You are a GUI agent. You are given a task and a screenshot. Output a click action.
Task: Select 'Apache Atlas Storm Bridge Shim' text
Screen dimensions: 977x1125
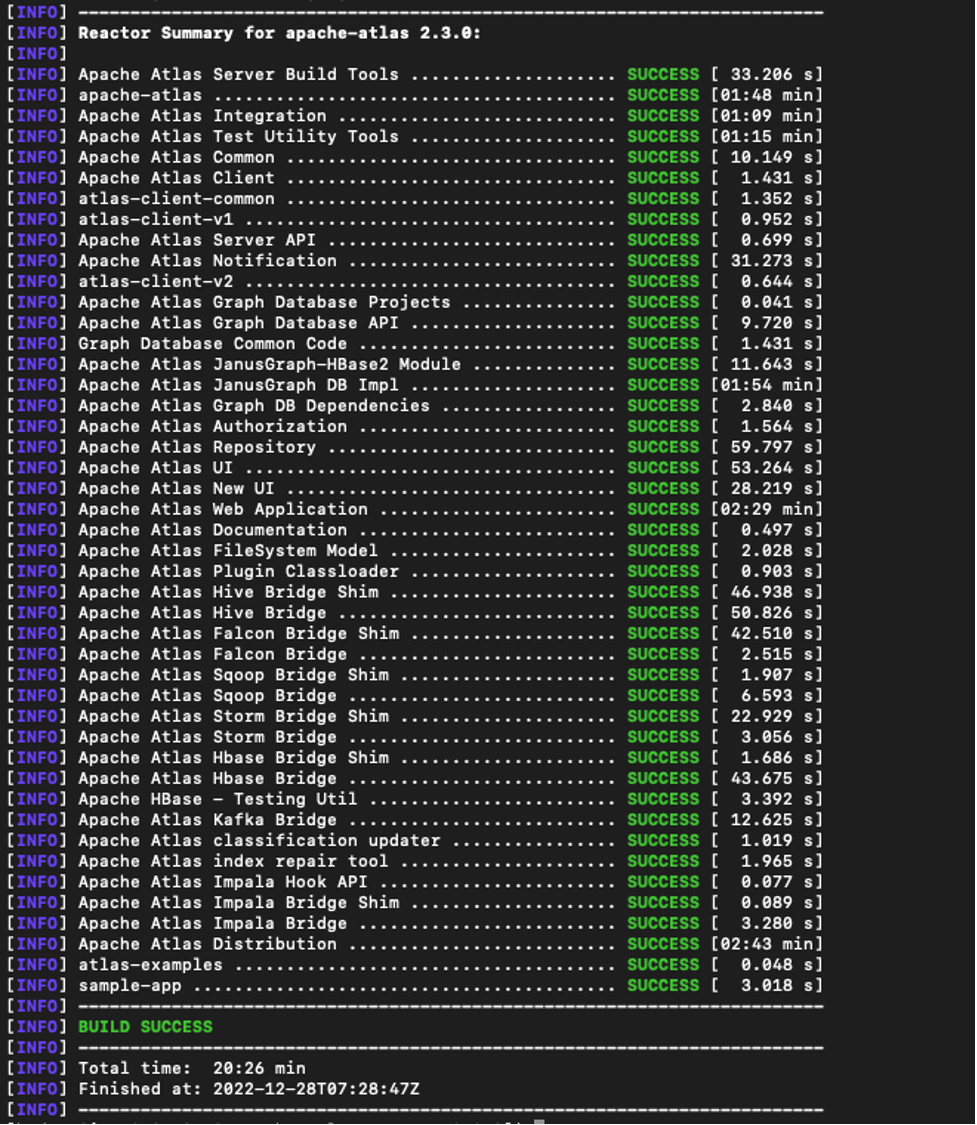point(233,717)
